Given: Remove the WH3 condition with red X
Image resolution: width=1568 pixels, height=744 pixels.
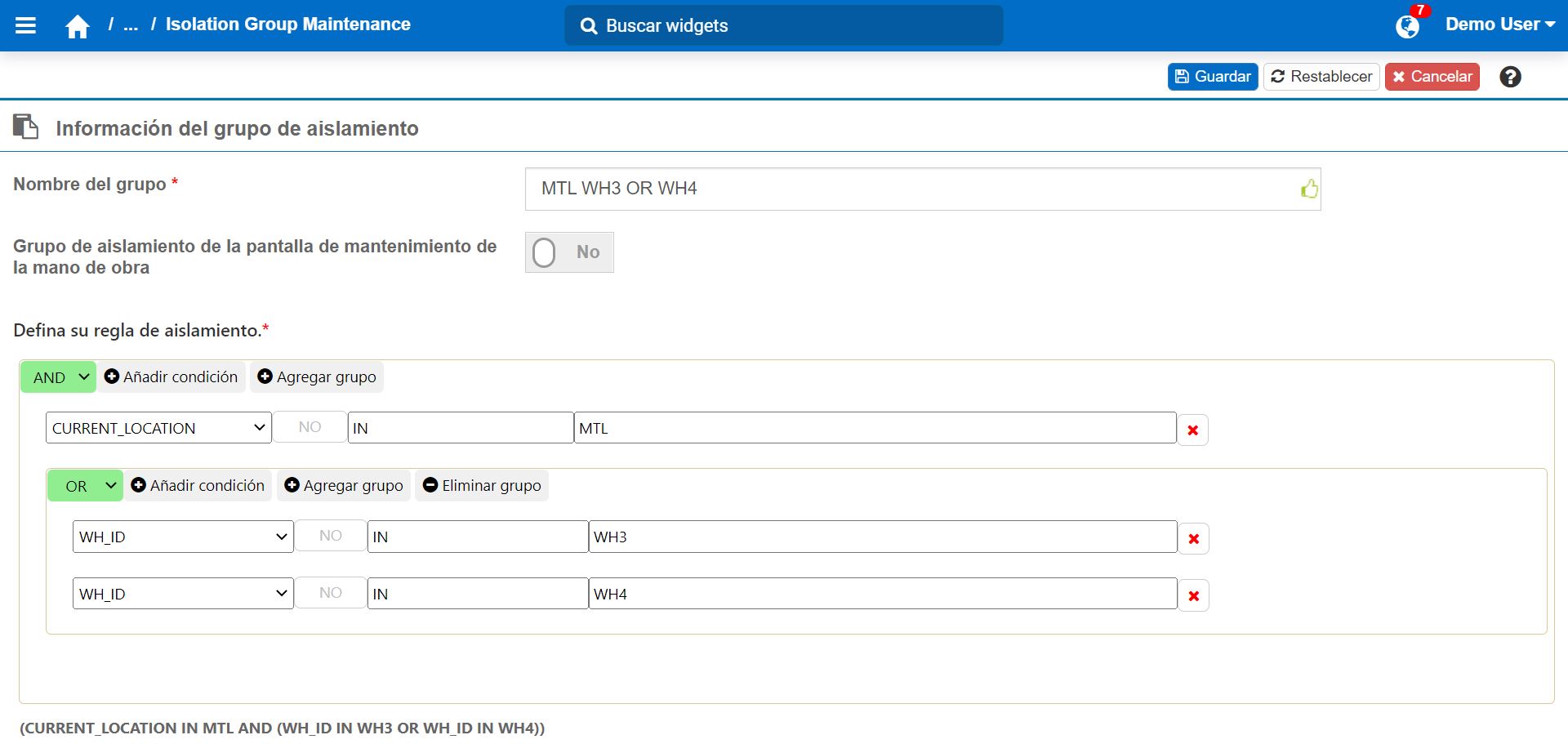Looking at the screenshot, I should (1193, 538).
